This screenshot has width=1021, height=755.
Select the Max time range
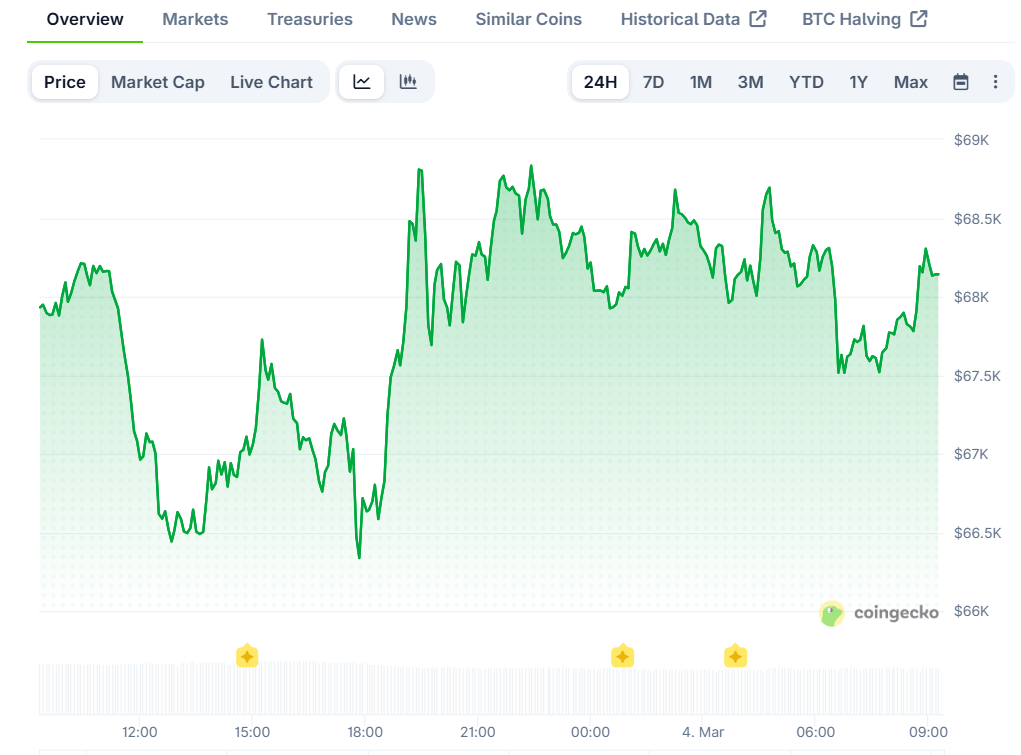(x=910, y=82)
